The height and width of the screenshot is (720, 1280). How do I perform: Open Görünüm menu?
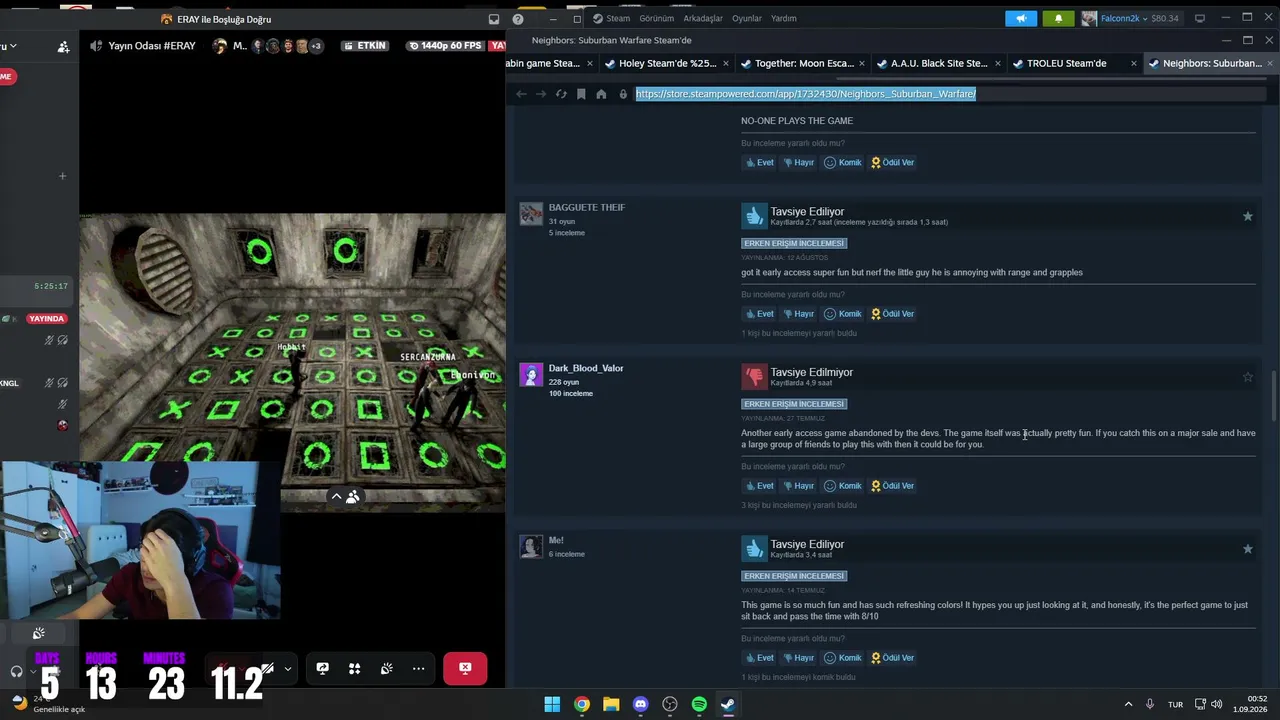coord(657,18)
